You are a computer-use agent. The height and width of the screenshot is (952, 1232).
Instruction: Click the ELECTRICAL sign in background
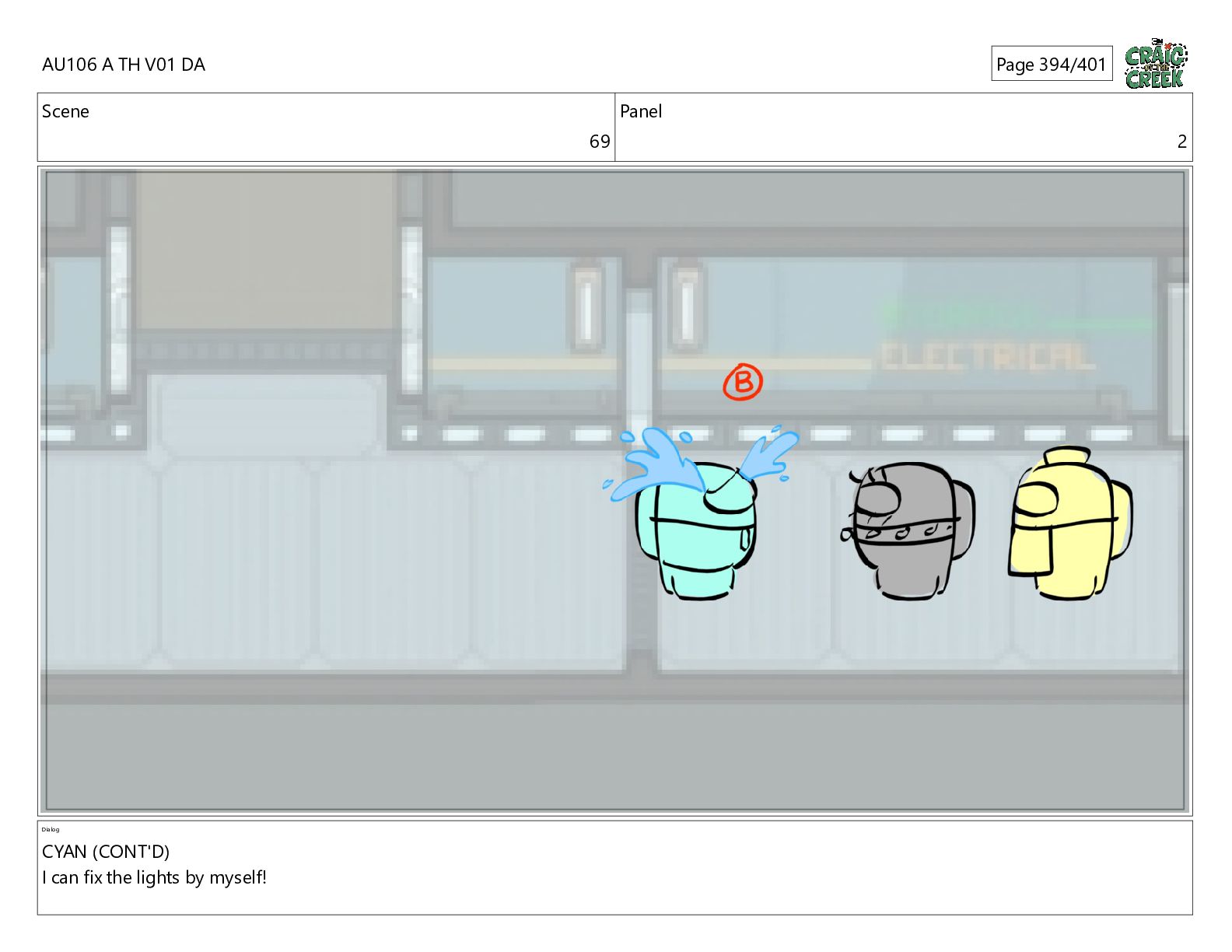[x=986, y=356]
